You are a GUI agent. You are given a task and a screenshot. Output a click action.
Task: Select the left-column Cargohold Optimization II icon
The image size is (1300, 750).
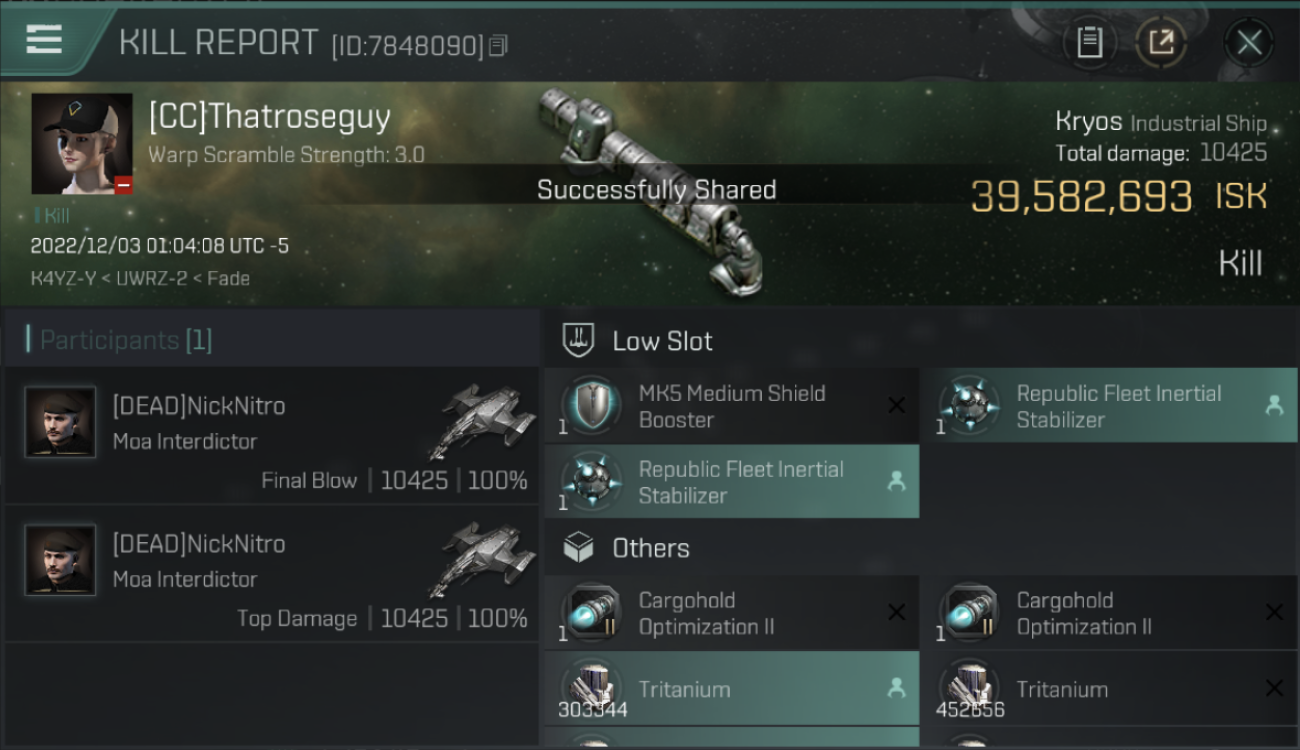(x=591, y=613)
